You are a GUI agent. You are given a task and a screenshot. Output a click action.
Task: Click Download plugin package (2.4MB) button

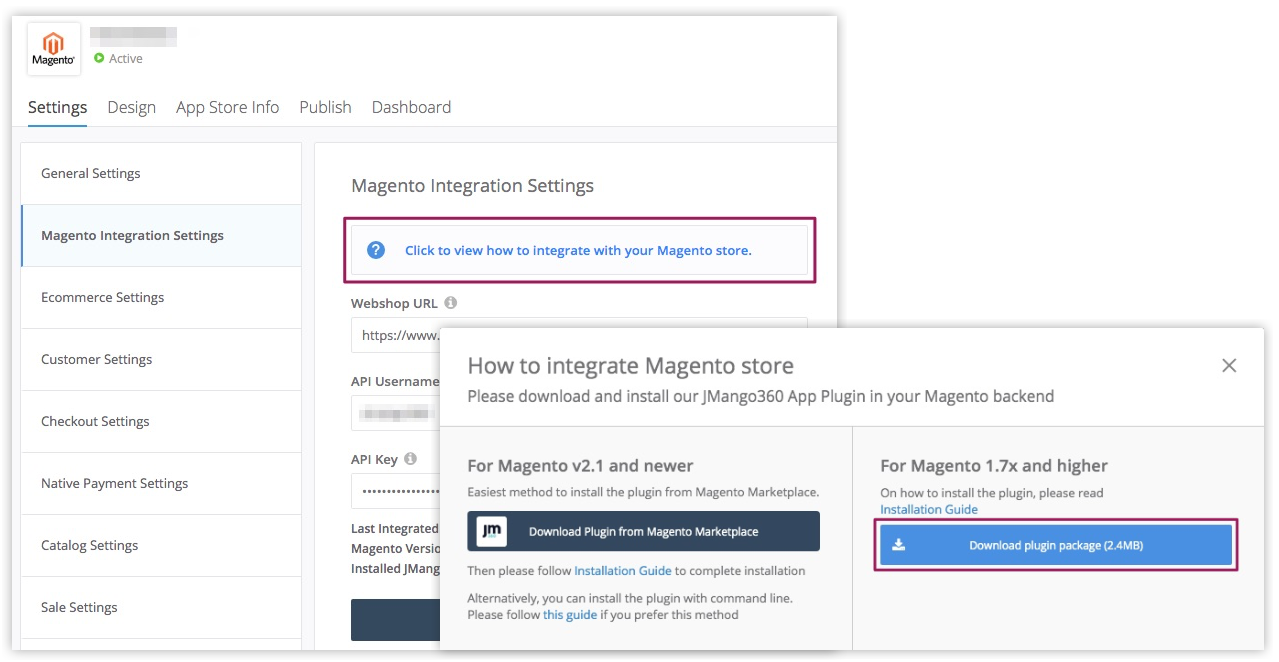point(1056,545)
